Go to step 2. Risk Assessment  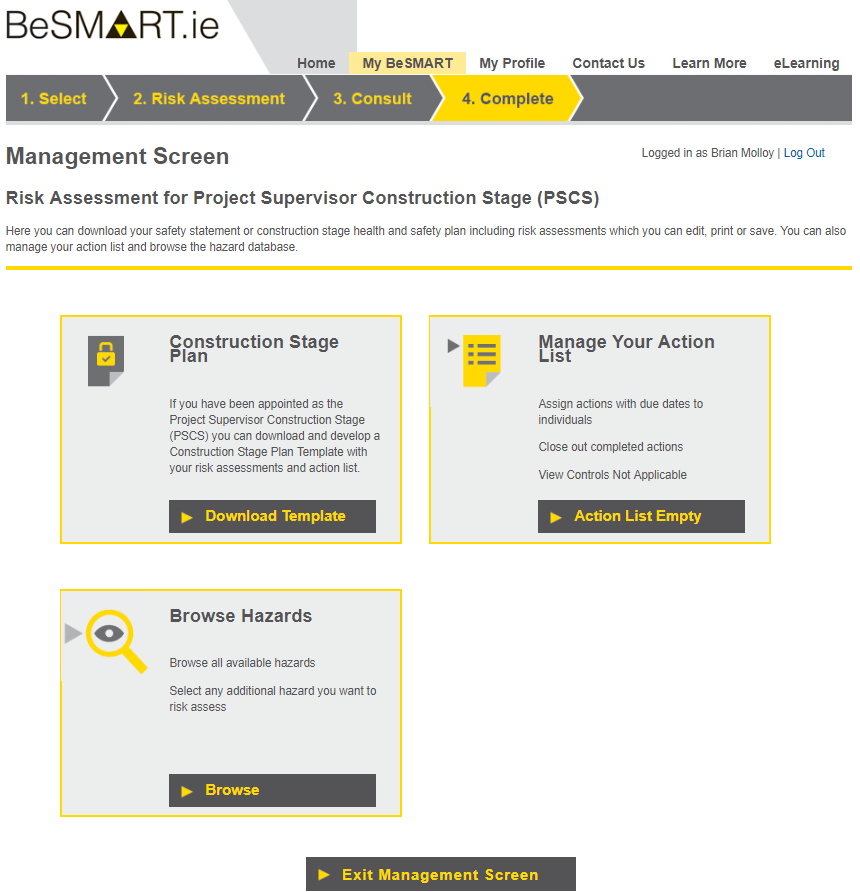click(209, 98)
